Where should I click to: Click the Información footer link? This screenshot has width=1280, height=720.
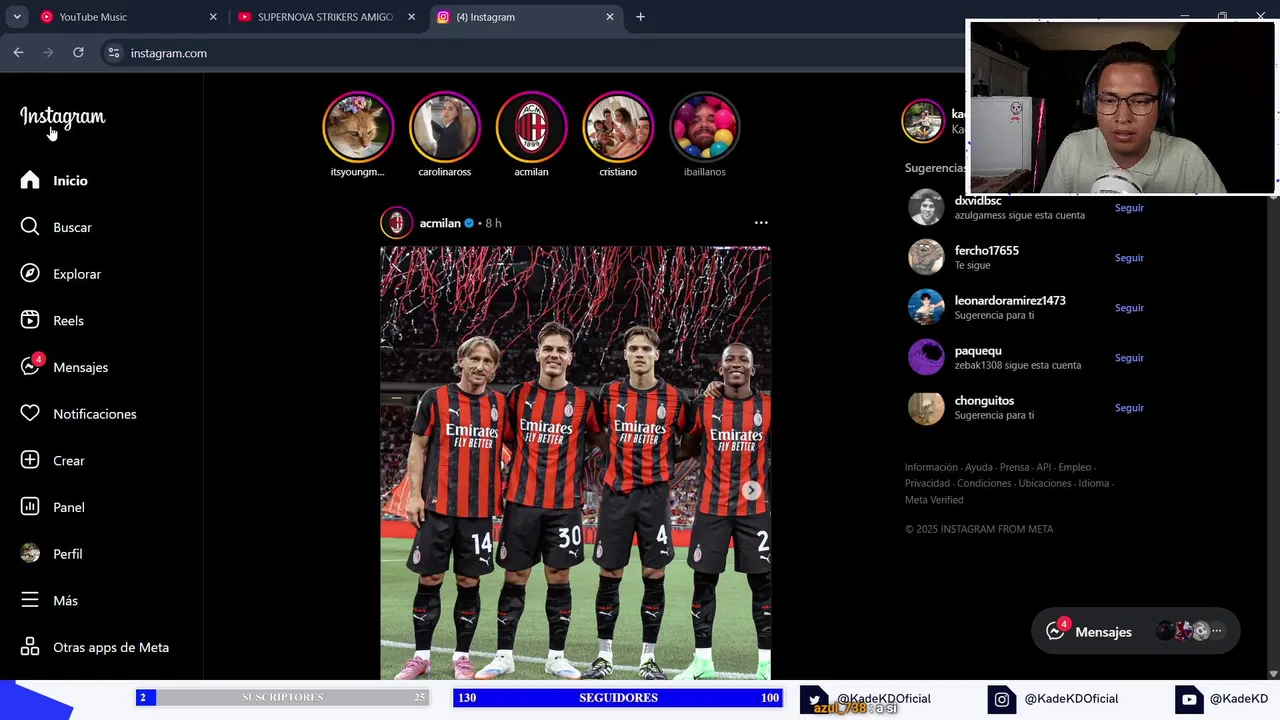click(x=931, y=467)
